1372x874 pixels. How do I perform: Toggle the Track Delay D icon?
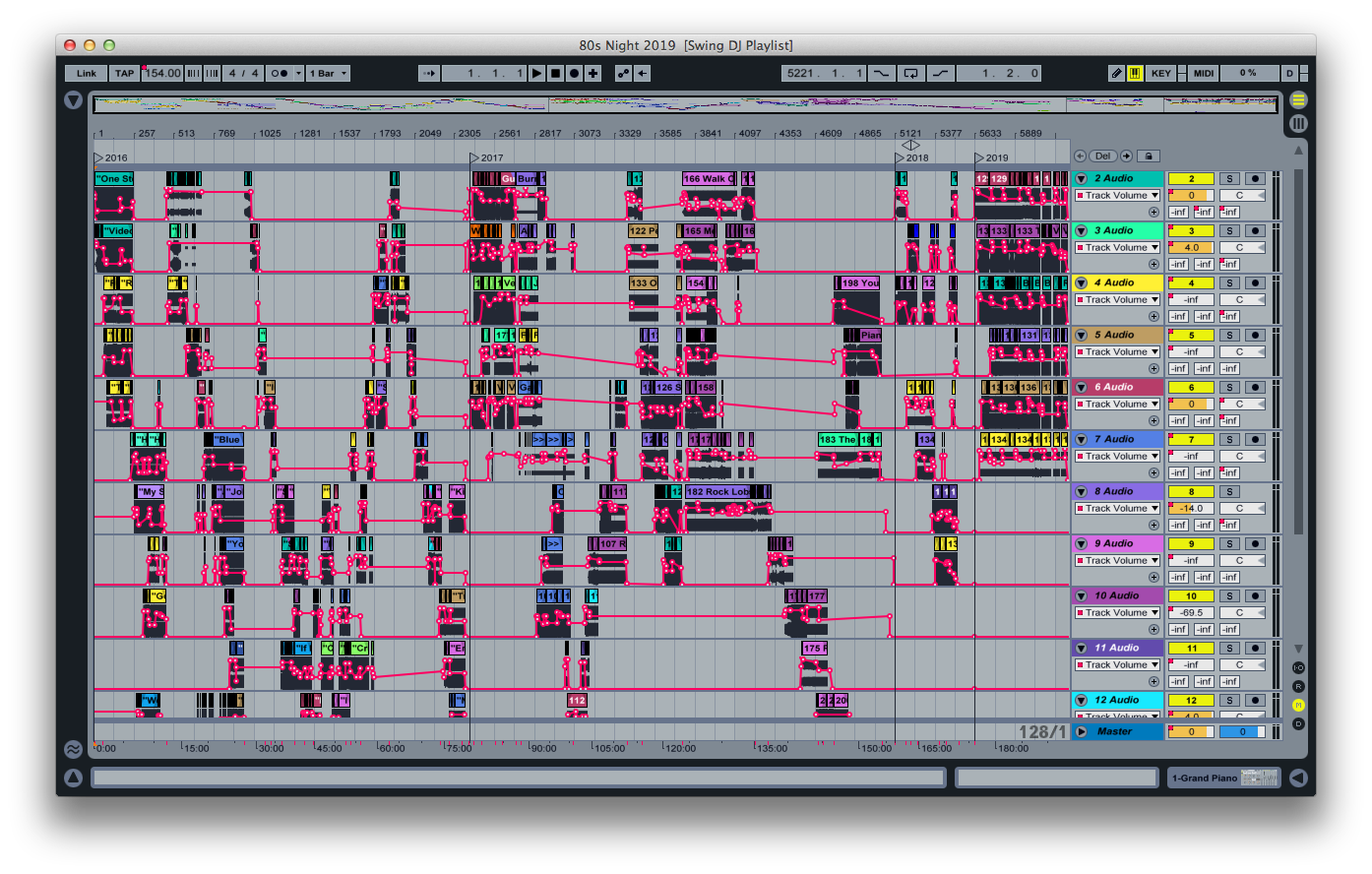1298,723
